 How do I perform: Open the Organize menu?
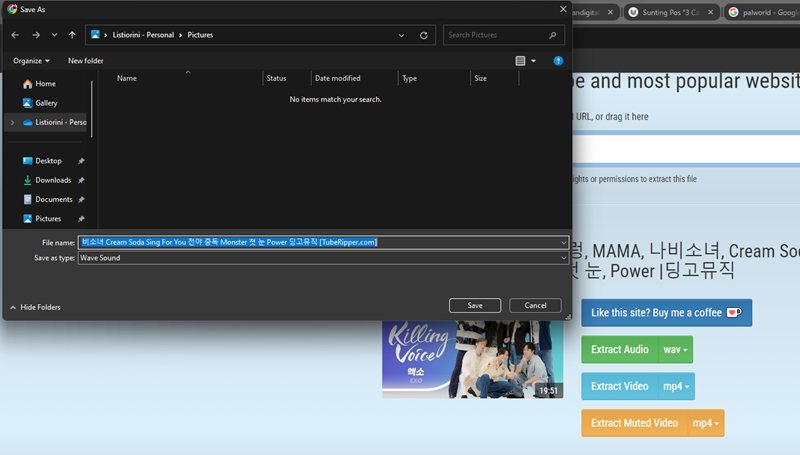click(x=31, y=61)
